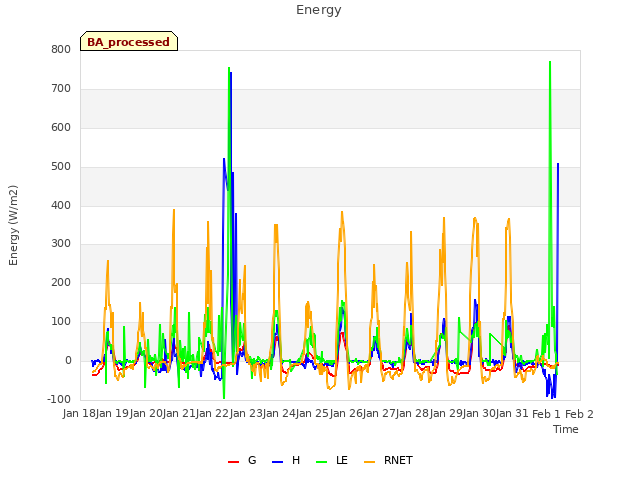Click the Energy (W/m2) axis label
Viewport: 640px width, 480px height.
(x=13, y=225)
